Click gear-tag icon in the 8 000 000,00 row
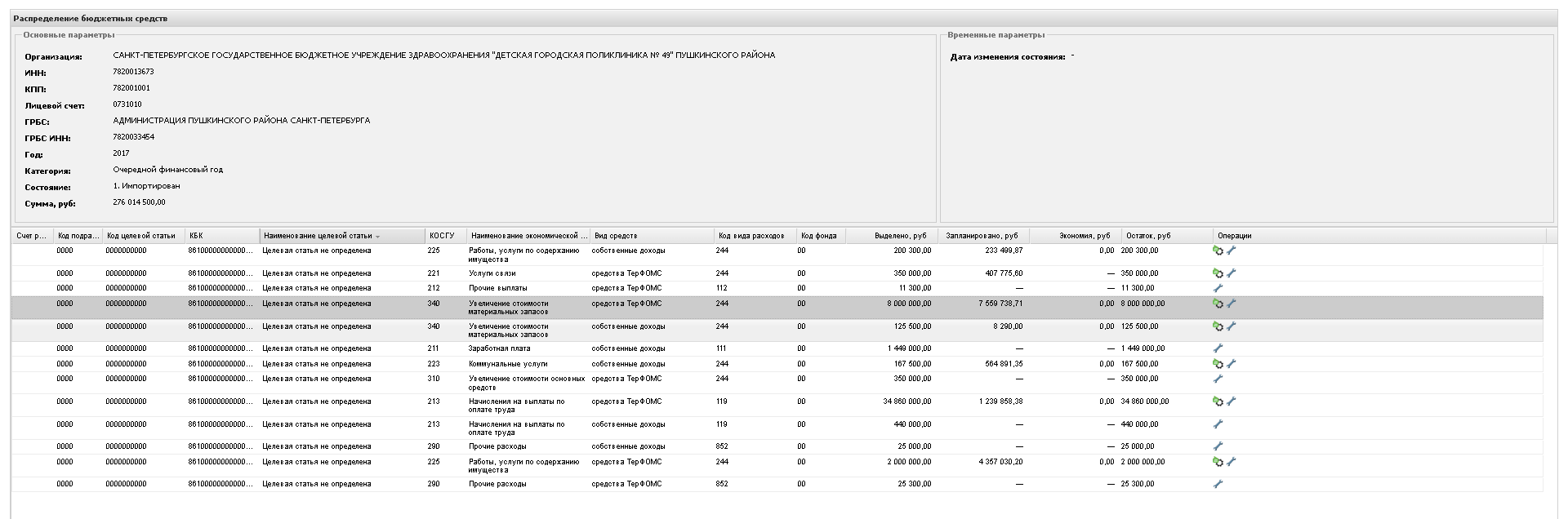Screen dimensions: 1568x519 (x=1218, y=304)
